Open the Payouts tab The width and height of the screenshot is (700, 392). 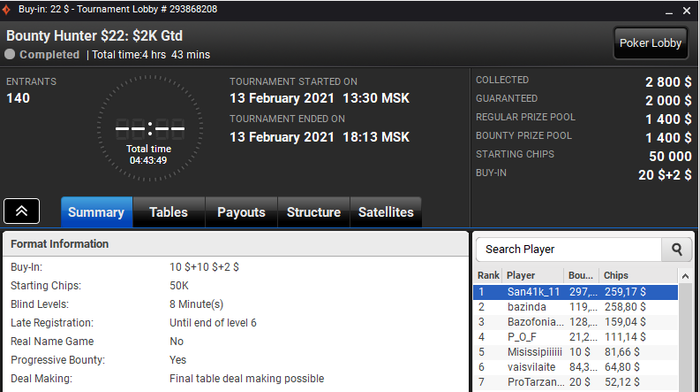(x=242, y=212)
